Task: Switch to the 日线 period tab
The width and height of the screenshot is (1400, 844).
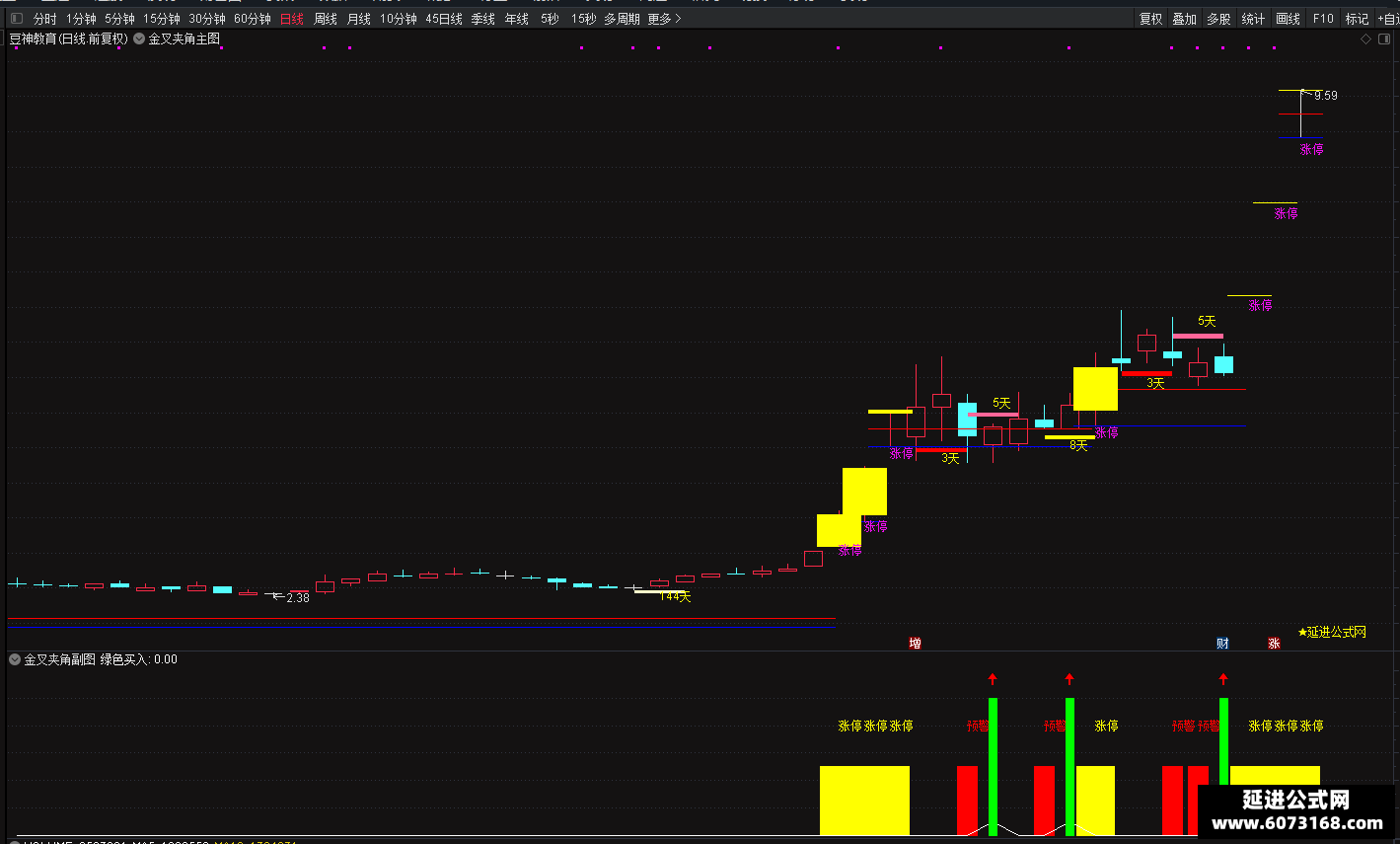Action: tap(292, 19)
